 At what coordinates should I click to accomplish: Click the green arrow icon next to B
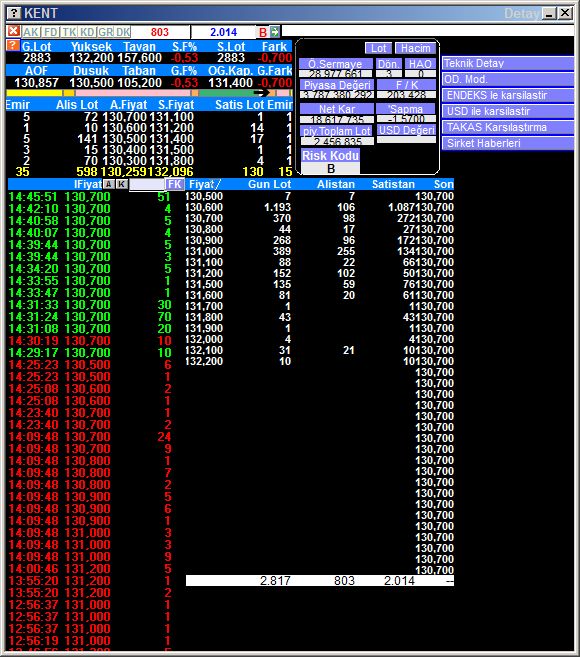tap(274, 31)
